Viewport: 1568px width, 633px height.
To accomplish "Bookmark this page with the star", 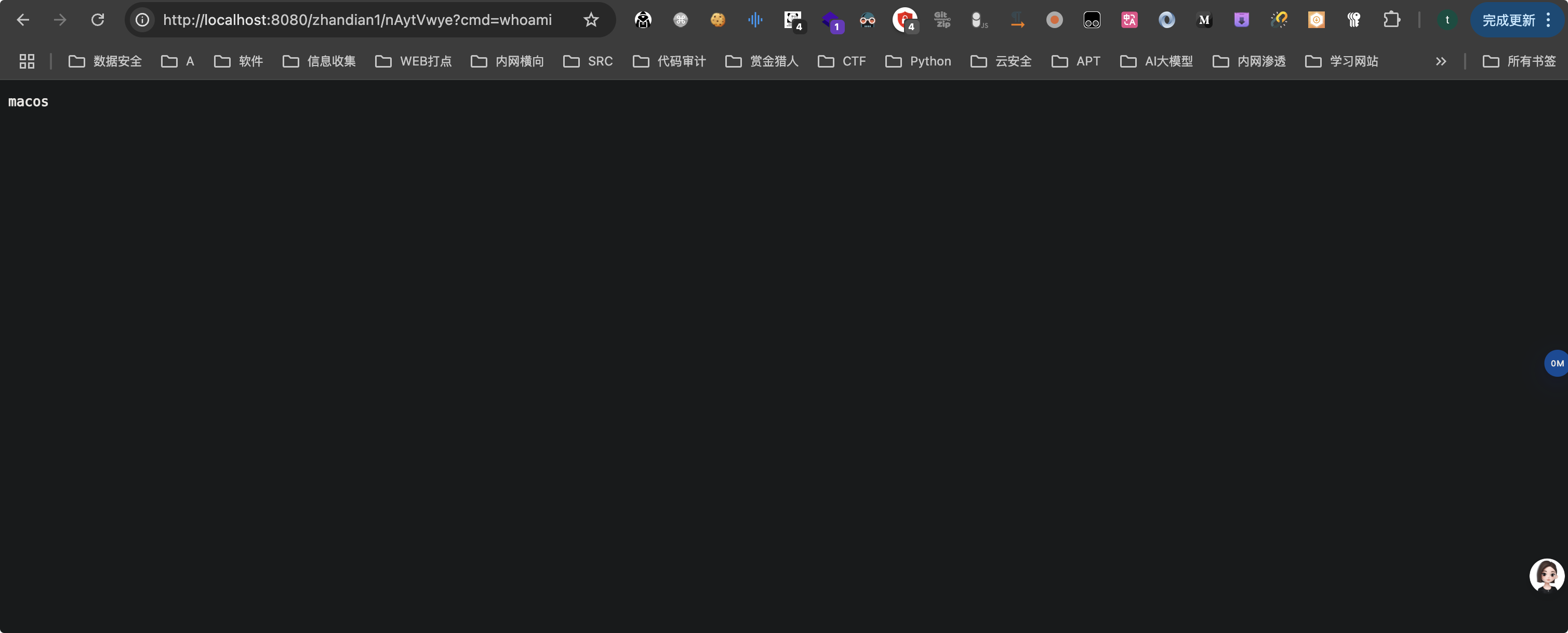I will (591, 20).
